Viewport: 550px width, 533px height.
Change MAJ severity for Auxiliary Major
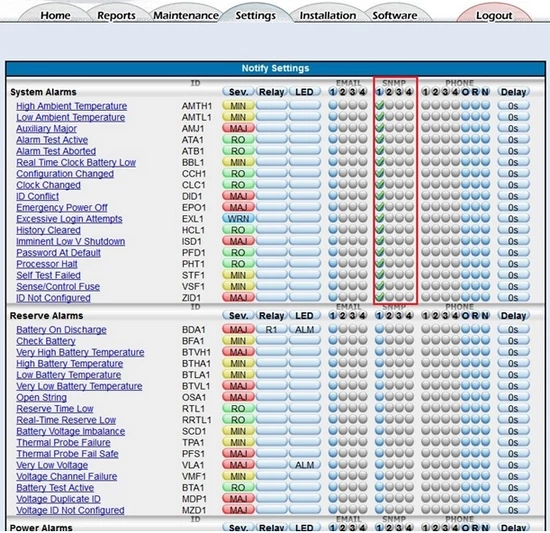[238, 128]
